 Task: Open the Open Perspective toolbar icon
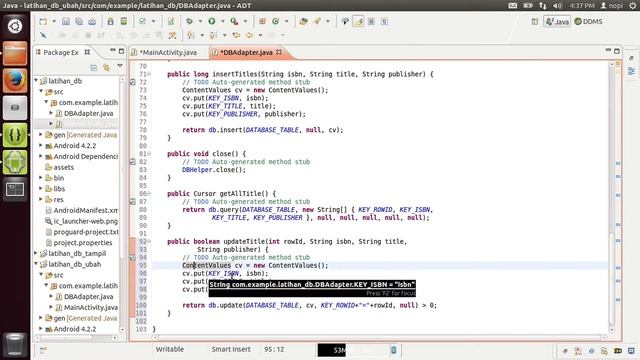pyautogui.click(x=535, y=21)
